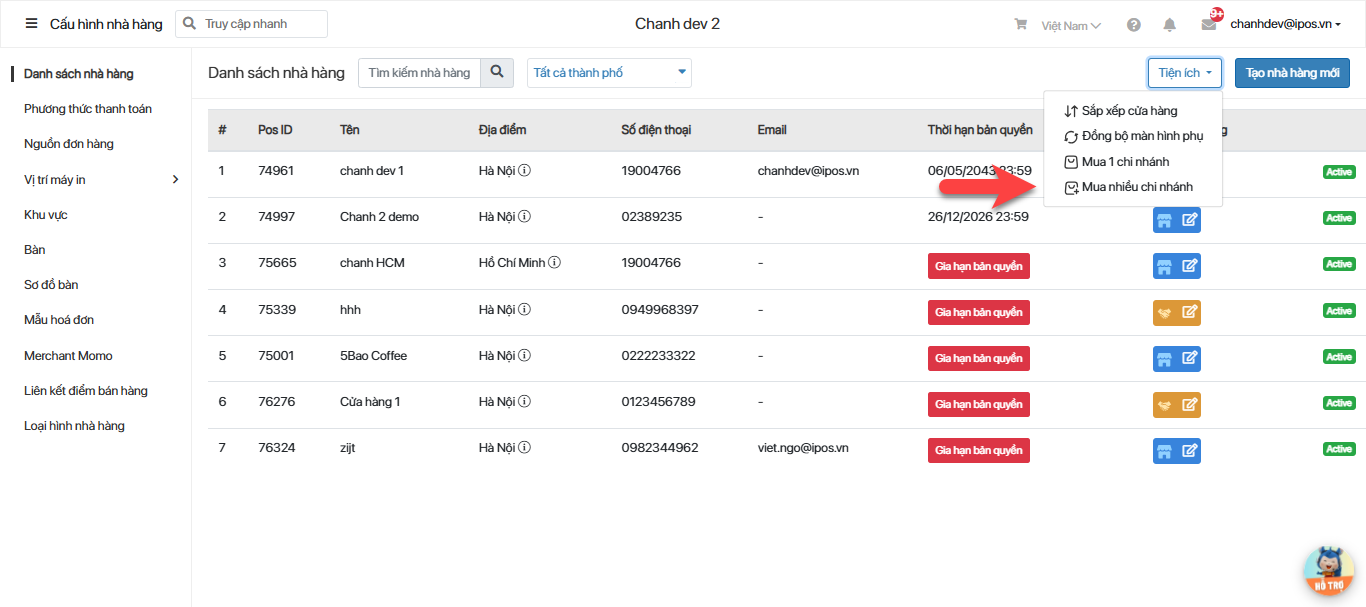The width and height of the screenshot is (1366, 607).
Task: Expand the Tất cả thành phố city filter
Action: click(x=609, y=73)
